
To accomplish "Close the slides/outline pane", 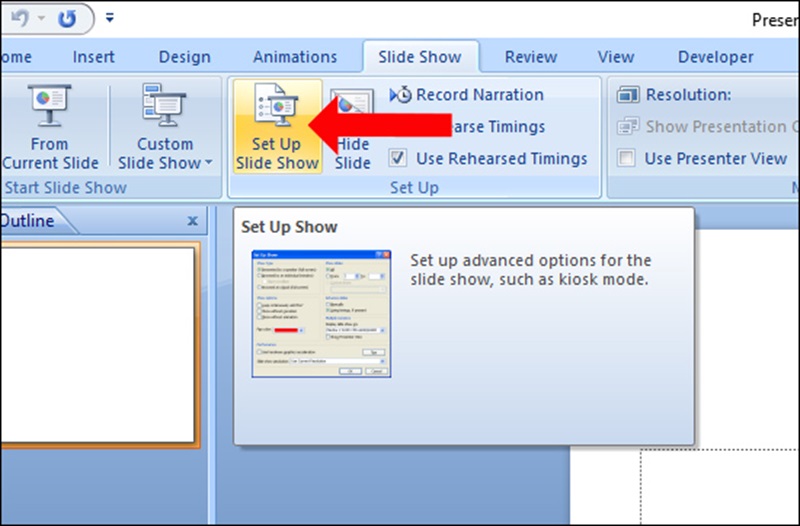I will coord(192,221).
